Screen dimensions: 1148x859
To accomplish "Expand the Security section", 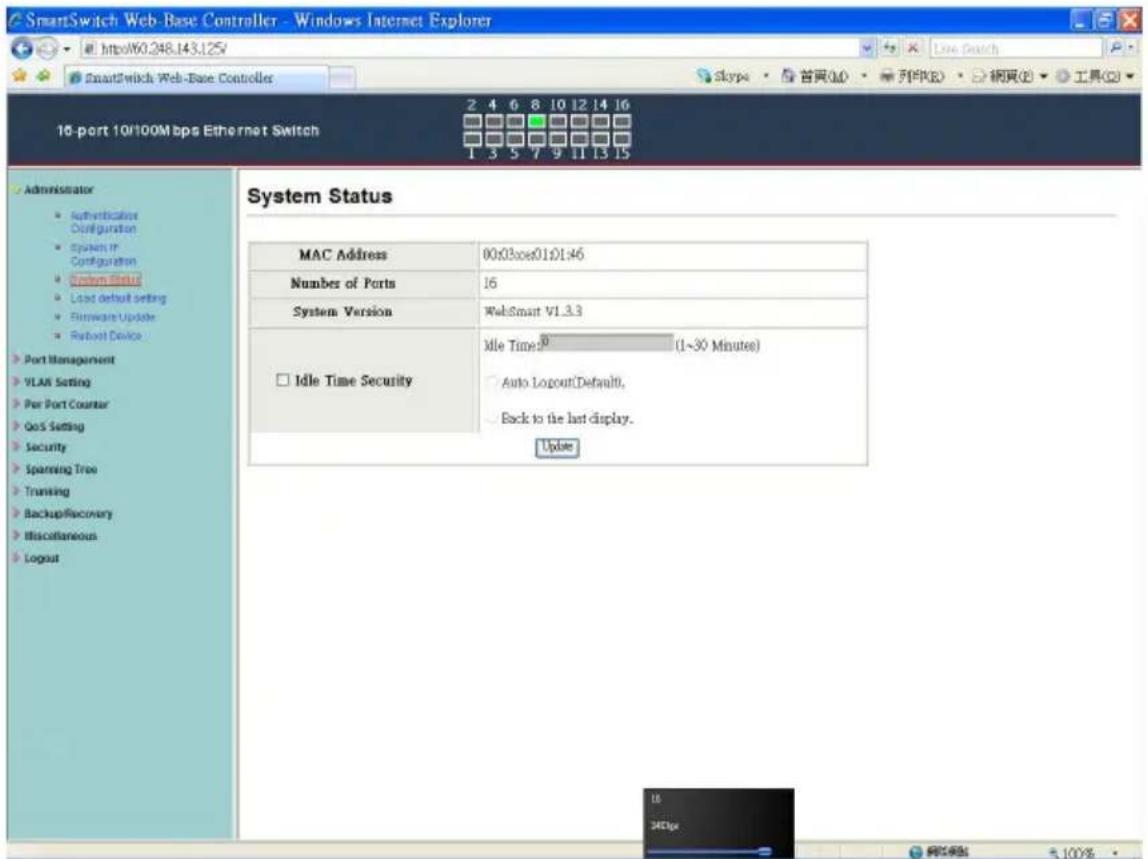I will pos(45,447).
